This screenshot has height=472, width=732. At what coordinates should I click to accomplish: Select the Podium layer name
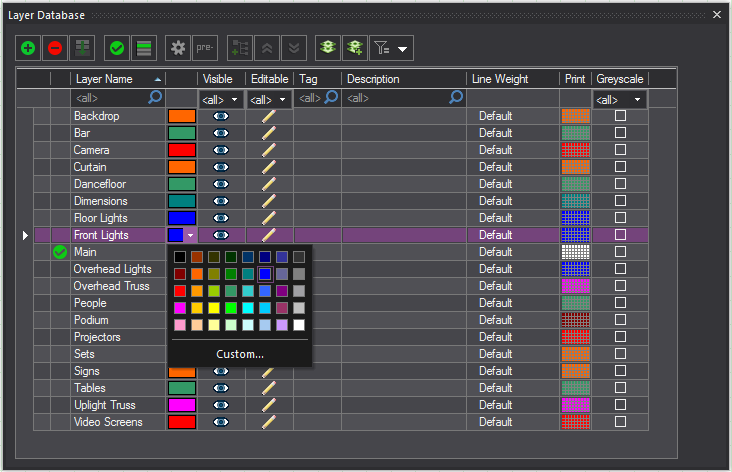pyautogui.click(x=91, y=320)
